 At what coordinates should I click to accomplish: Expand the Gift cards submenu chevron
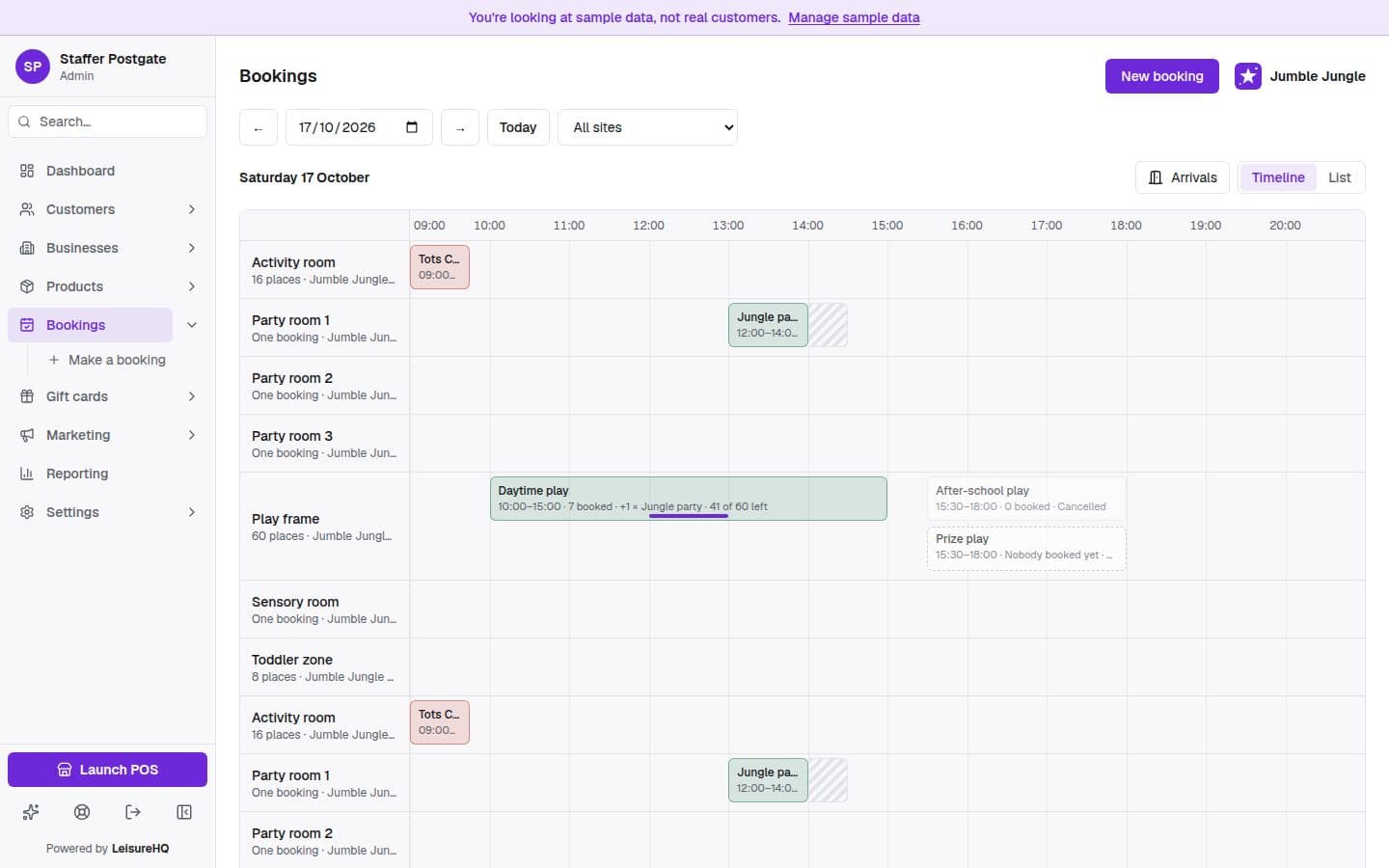pyautogui.click(x=192, y=396)
